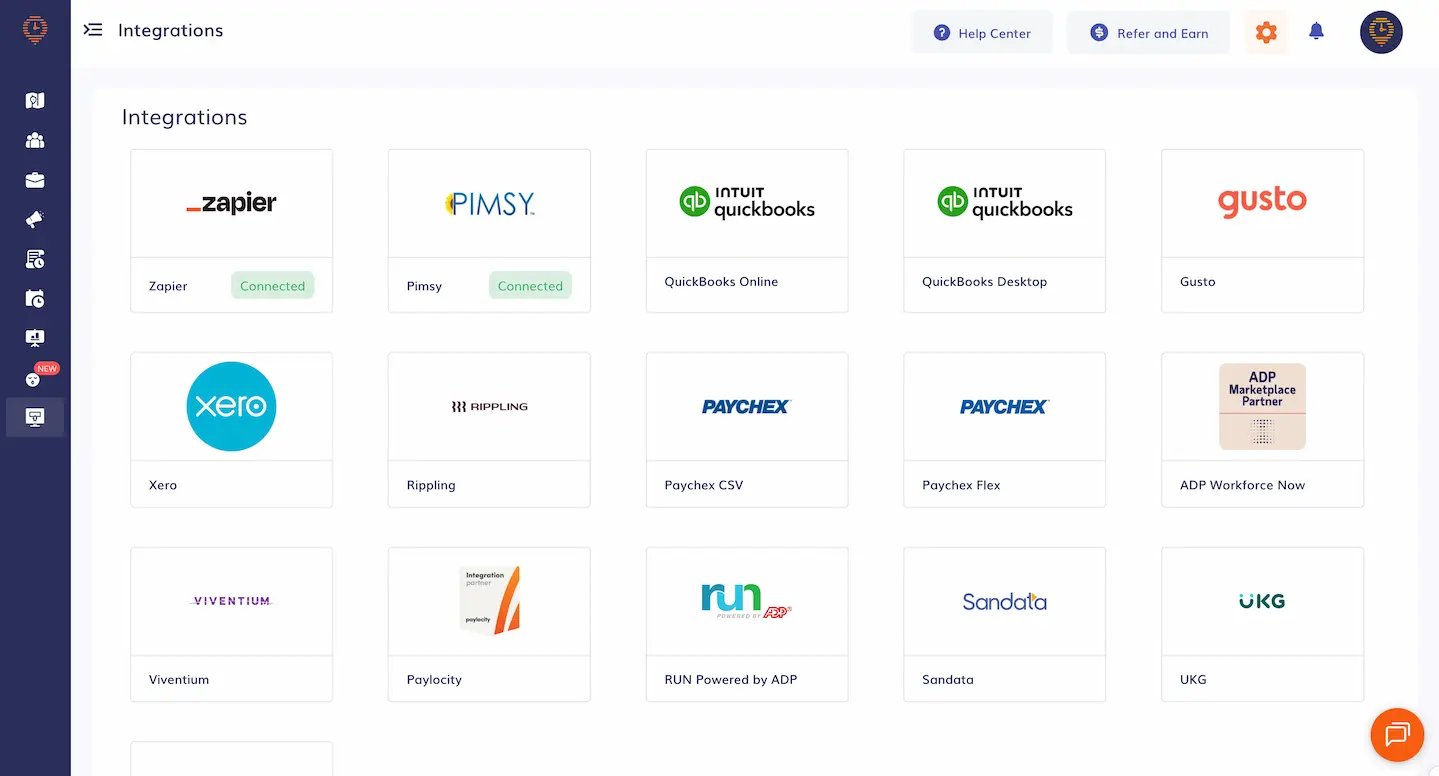Click the Gusto logo
Screen dimensions: 1439x776
[x=1262, y=201]
